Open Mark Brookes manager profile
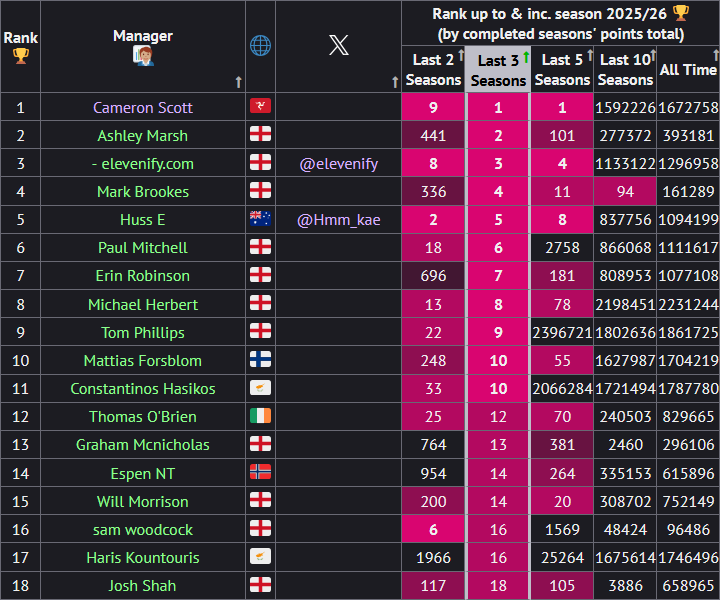This screenshot has height=600, width=720. [x=143, y=192]
